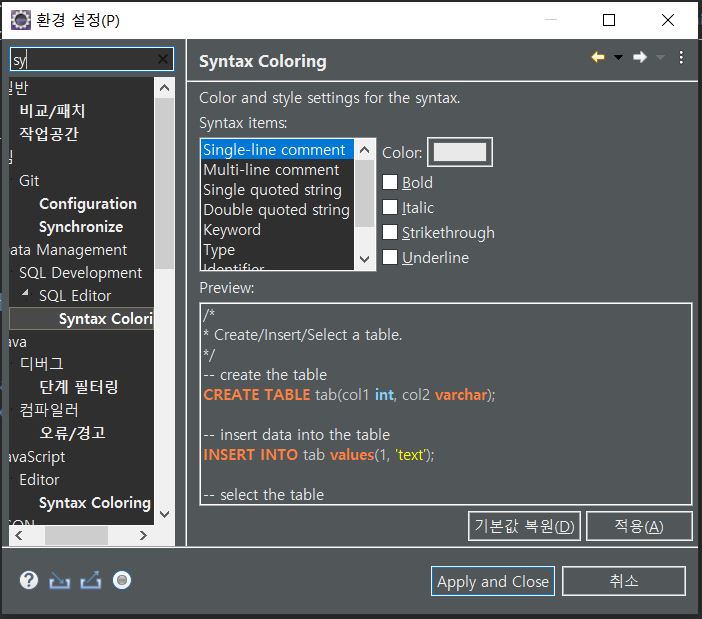702x619 pixels.
Task: Maximize the 환경 설정 dialog
Action: (608, 20)
